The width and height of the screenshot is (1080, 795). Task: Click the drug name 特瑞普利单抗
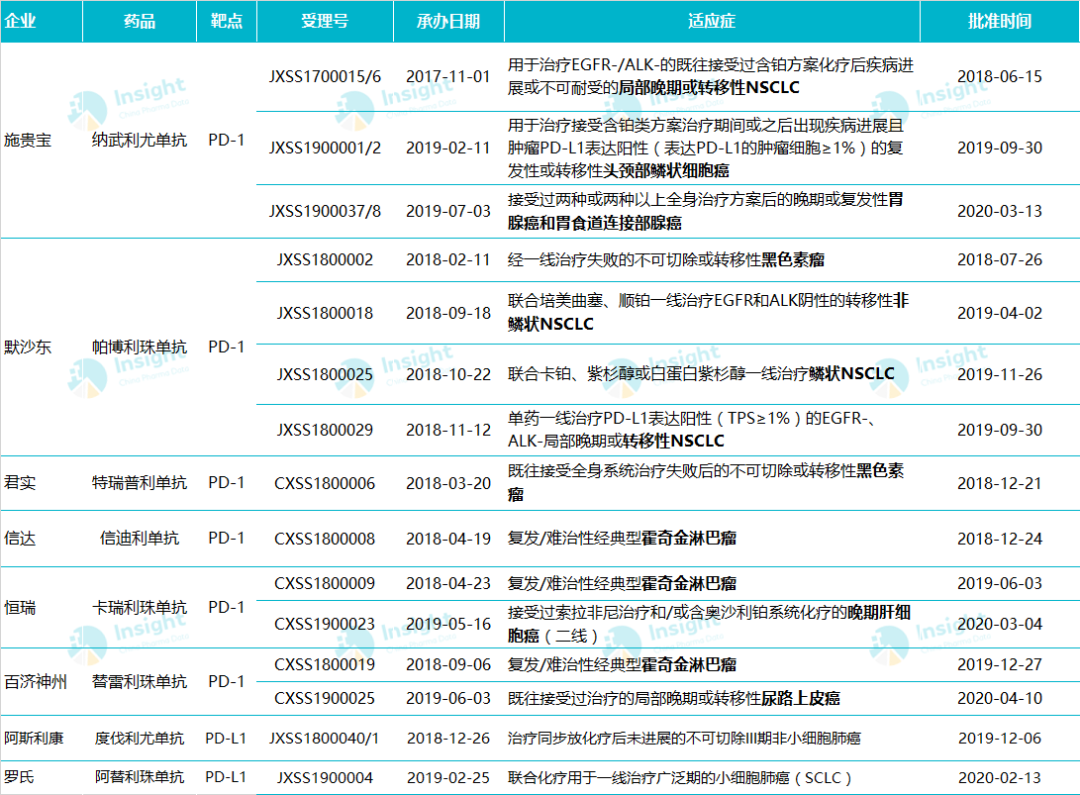(x=139, y=483)
